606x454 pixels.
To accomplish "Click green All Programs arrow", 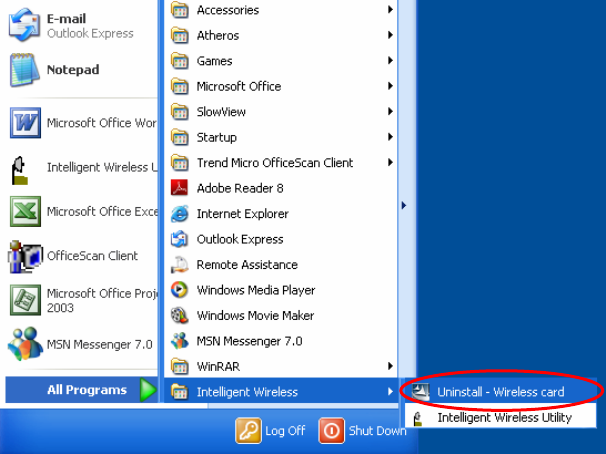I will point(148,390).
